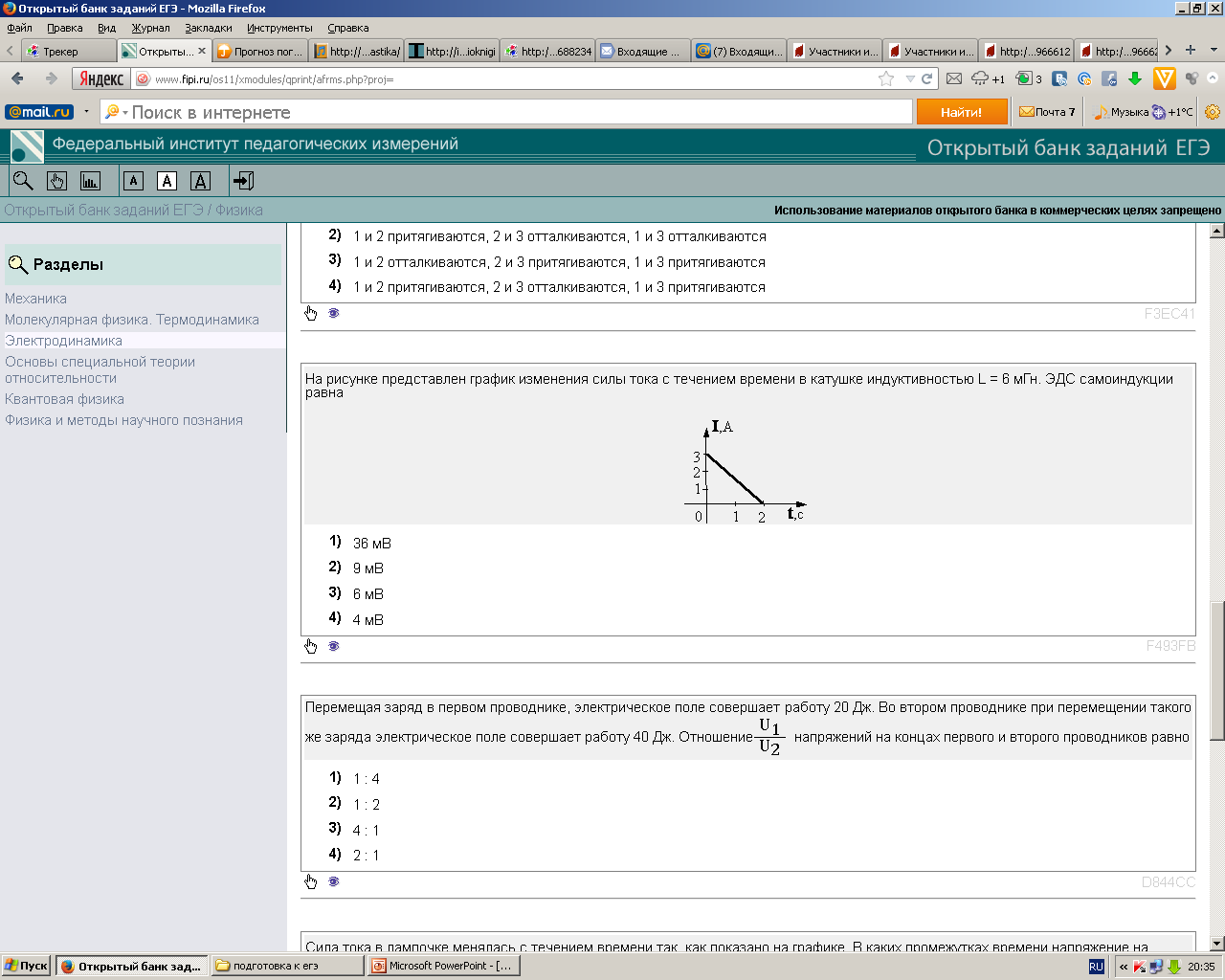This screenshot has height=980, width=1225.
Task: Set the largest font size A
Action: (200, 181)
